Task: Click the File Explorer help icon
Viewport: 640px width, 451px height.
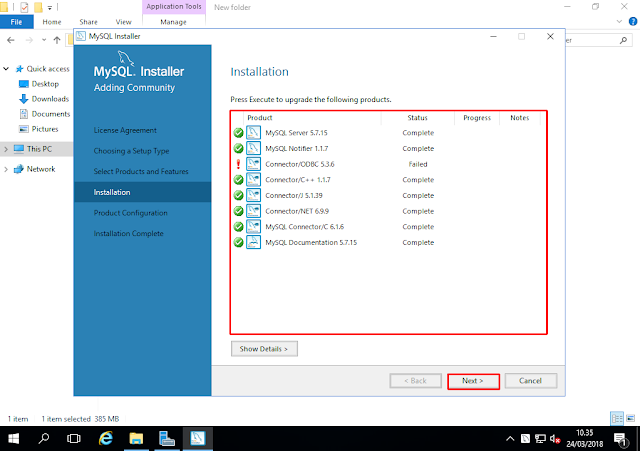Action: click(x=633, y=22)
